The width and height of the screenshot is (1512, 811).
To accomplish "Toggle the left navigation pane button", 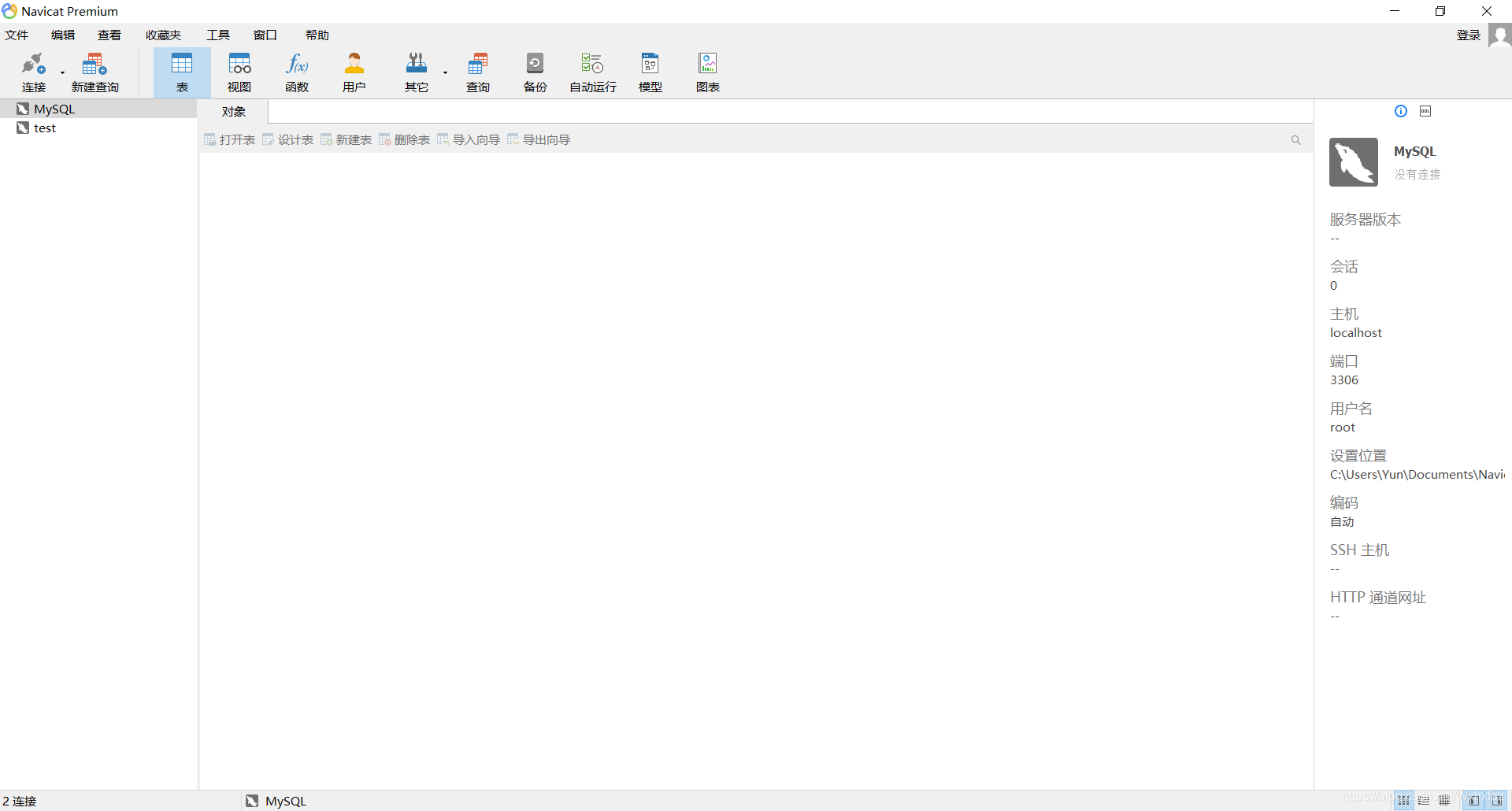I will coord(1474,801).
